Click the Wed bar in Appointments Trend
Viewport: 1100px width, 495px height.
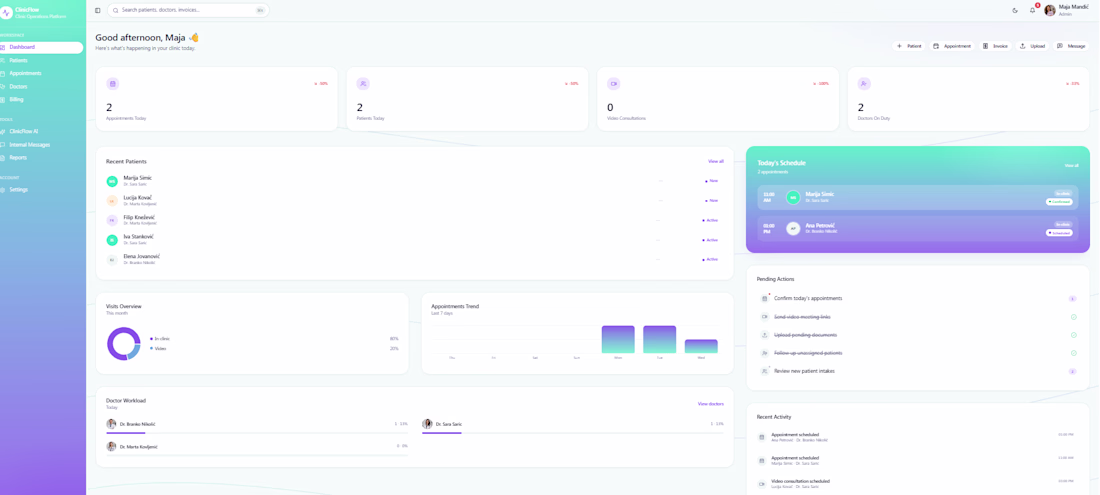(701, 346)
